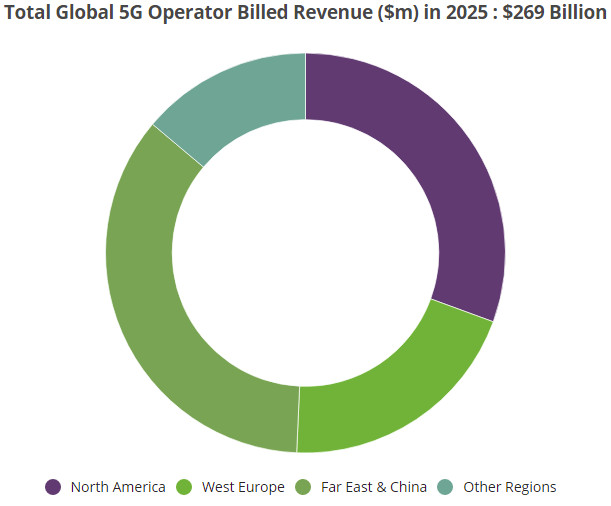Screen dimensions: 611x506
Task: Click the divider between North America and West Europe
Action: pos(462,310)
